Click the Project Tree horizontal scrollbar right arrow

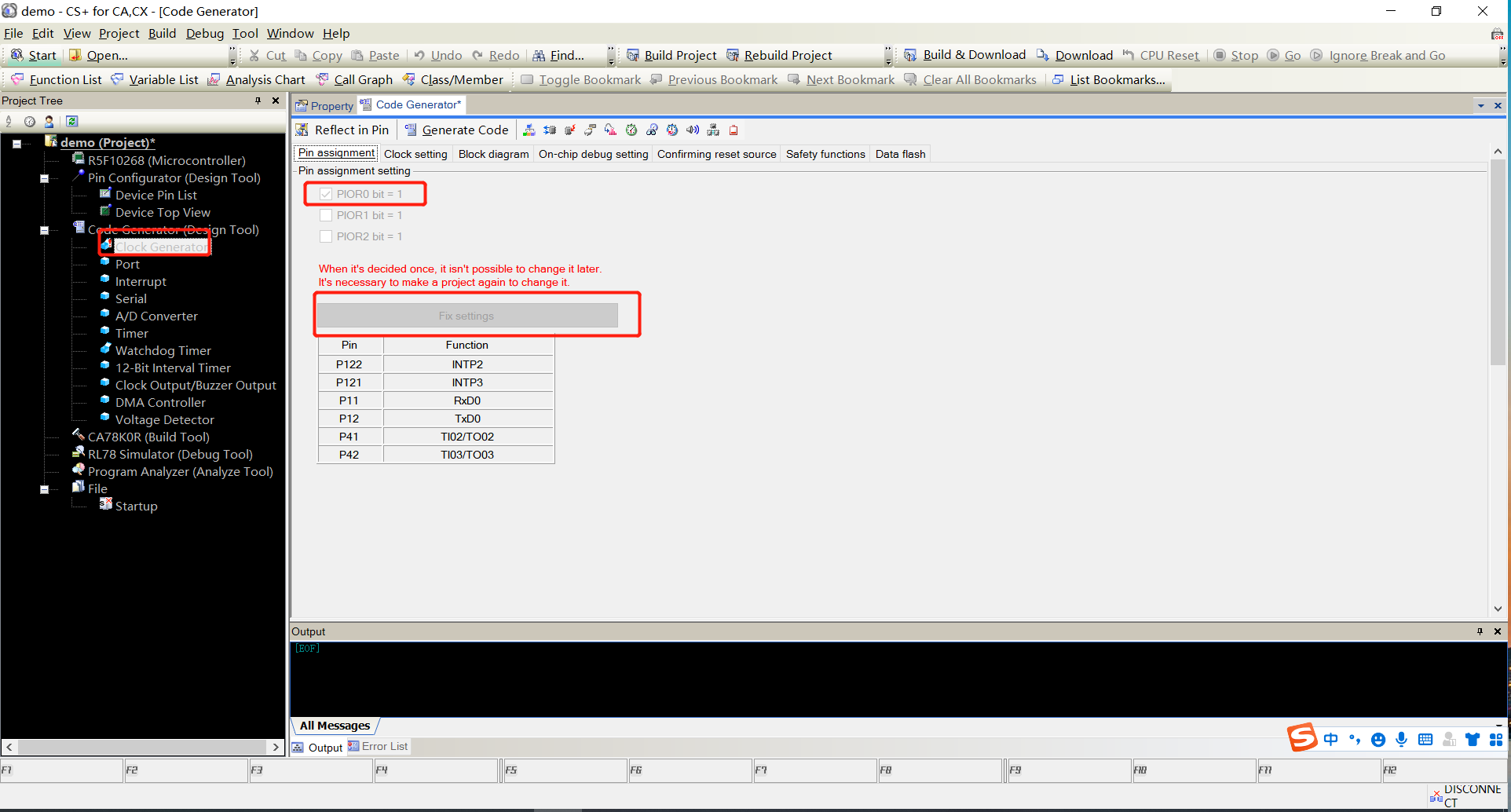tap(276, 747)
